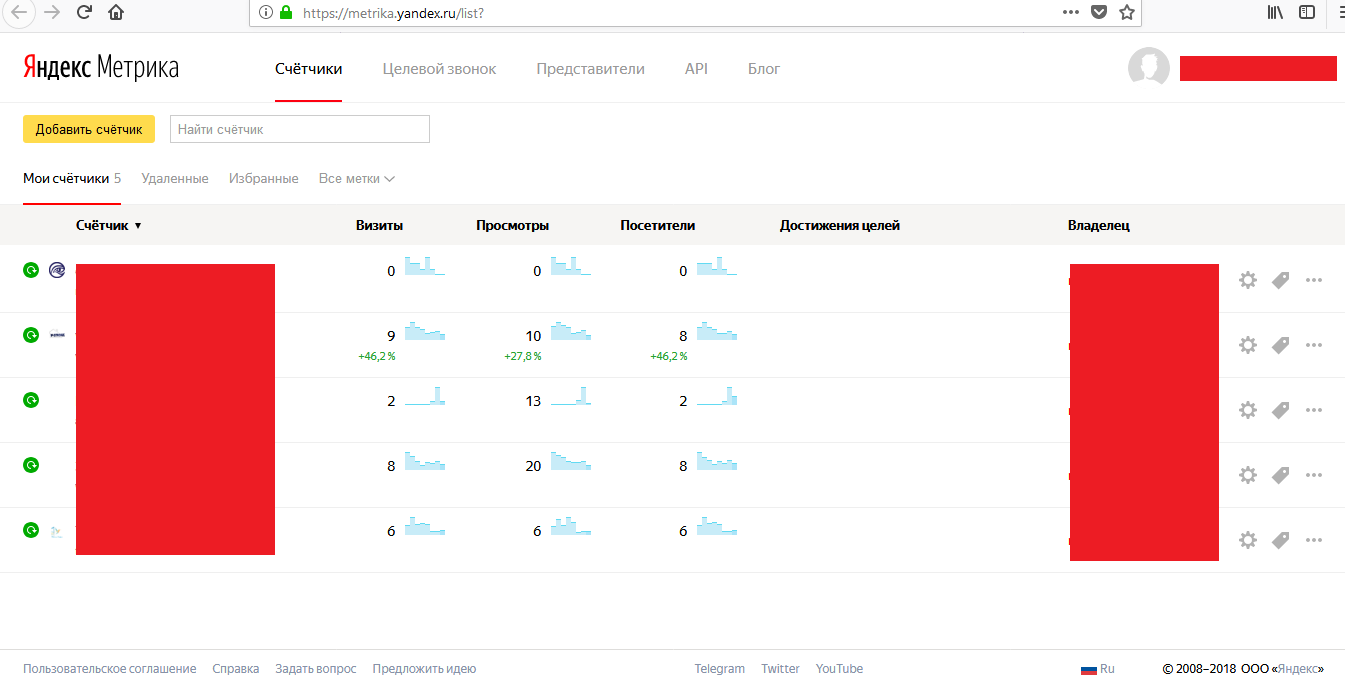Click green status icon of 6-visits counter
Viewport: 1345px width, 675px height.
coord(31,530)
